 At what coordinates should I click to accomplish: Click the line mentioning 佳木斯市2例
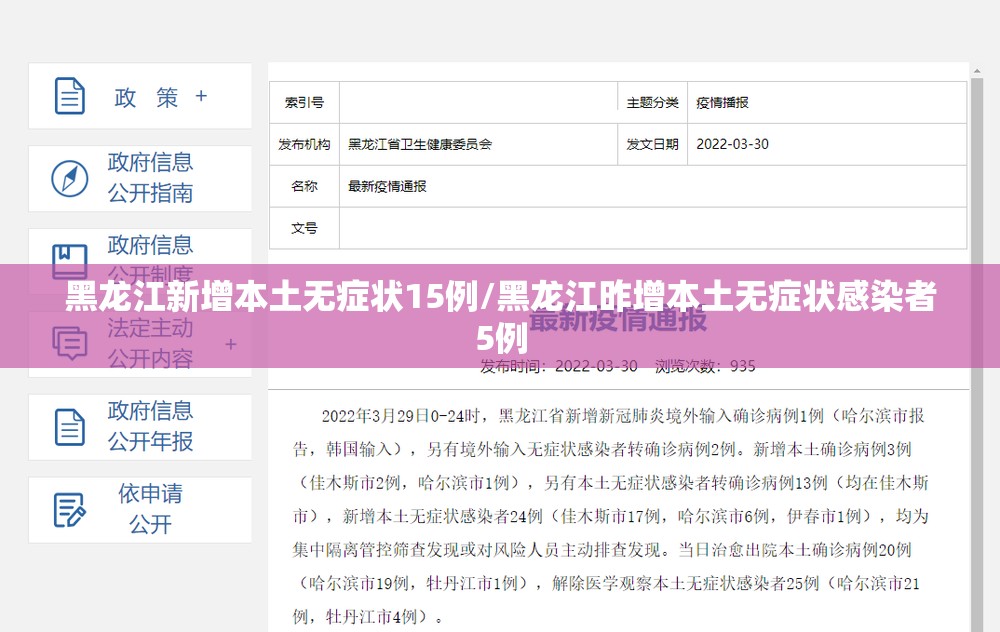(x=612, y=483)
